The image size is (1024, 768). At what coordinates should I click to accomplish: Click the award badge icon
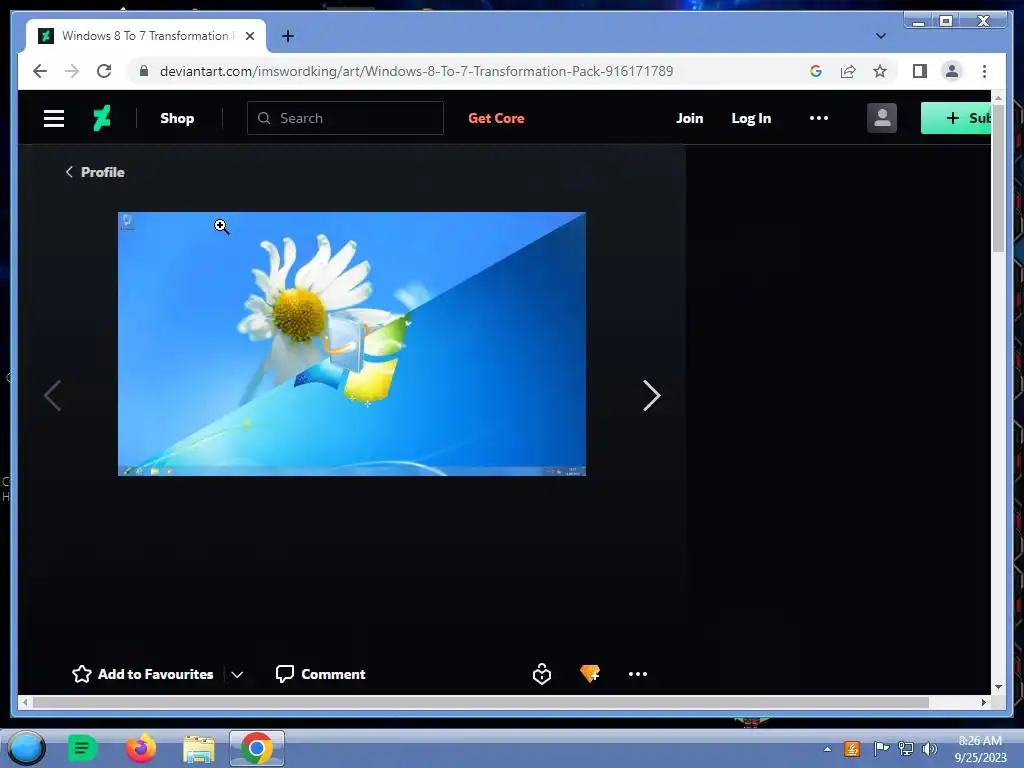click(542, 674)
